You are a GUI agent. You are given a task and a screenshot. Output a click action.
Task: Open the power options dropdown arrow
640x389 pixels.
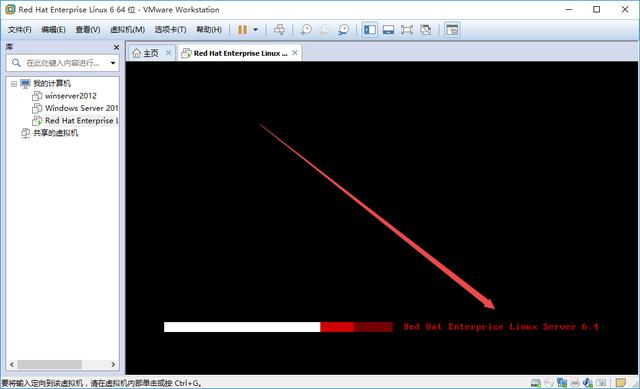[256, 30]
